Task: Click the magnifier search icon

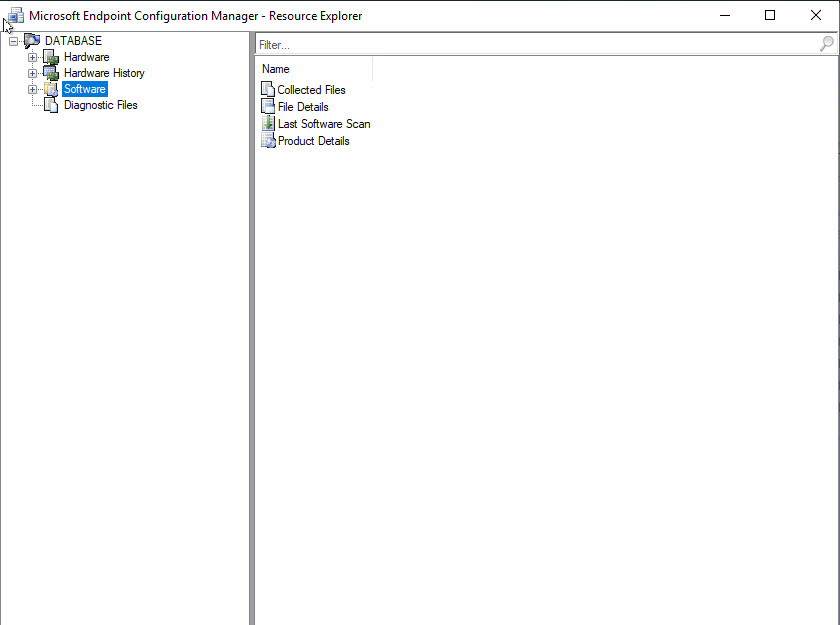Action: [826, 44]
